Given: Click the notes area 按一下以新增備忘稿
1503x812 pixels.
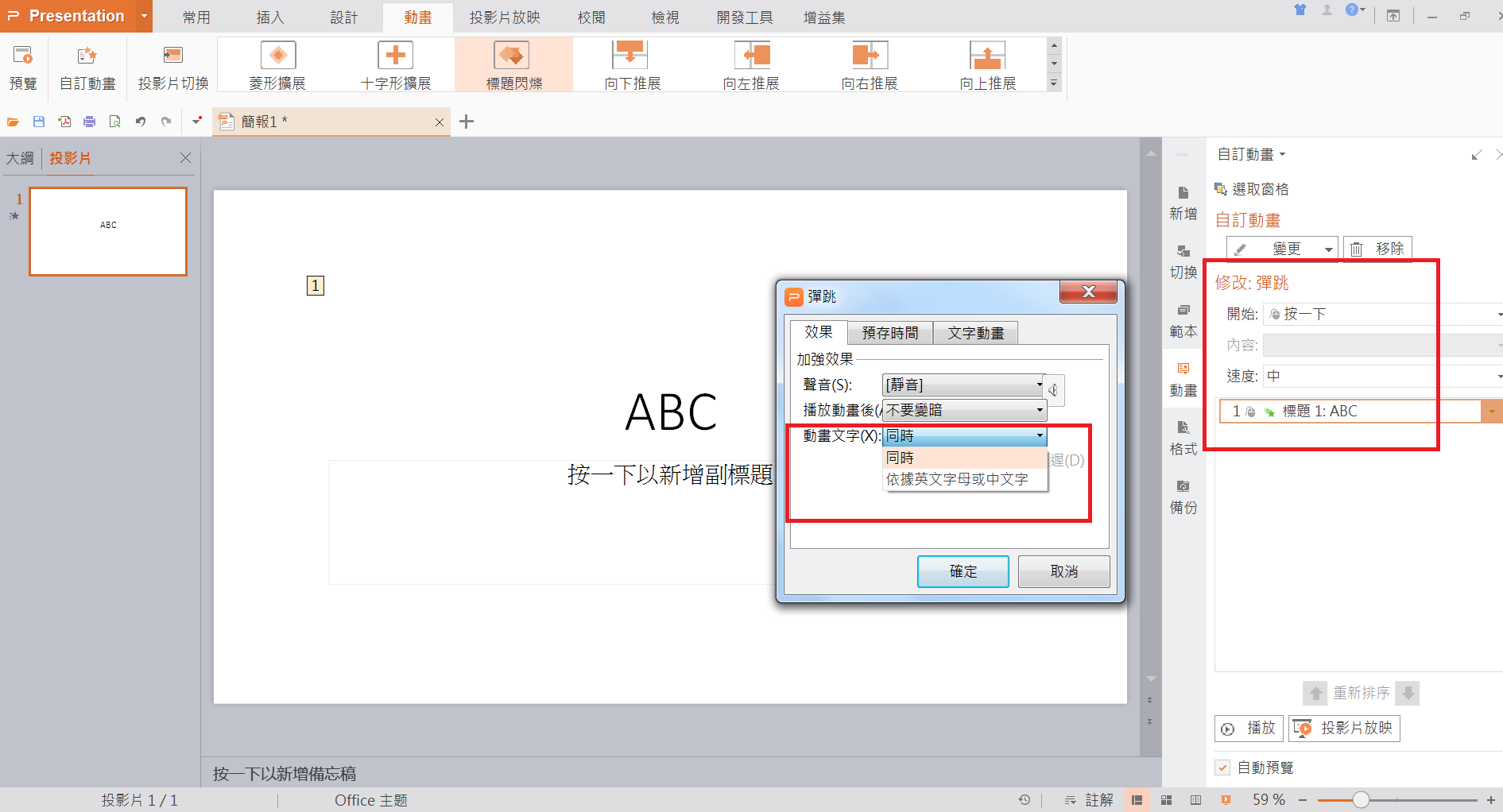Looking at the screenshot, I should (x=285, y=773).
